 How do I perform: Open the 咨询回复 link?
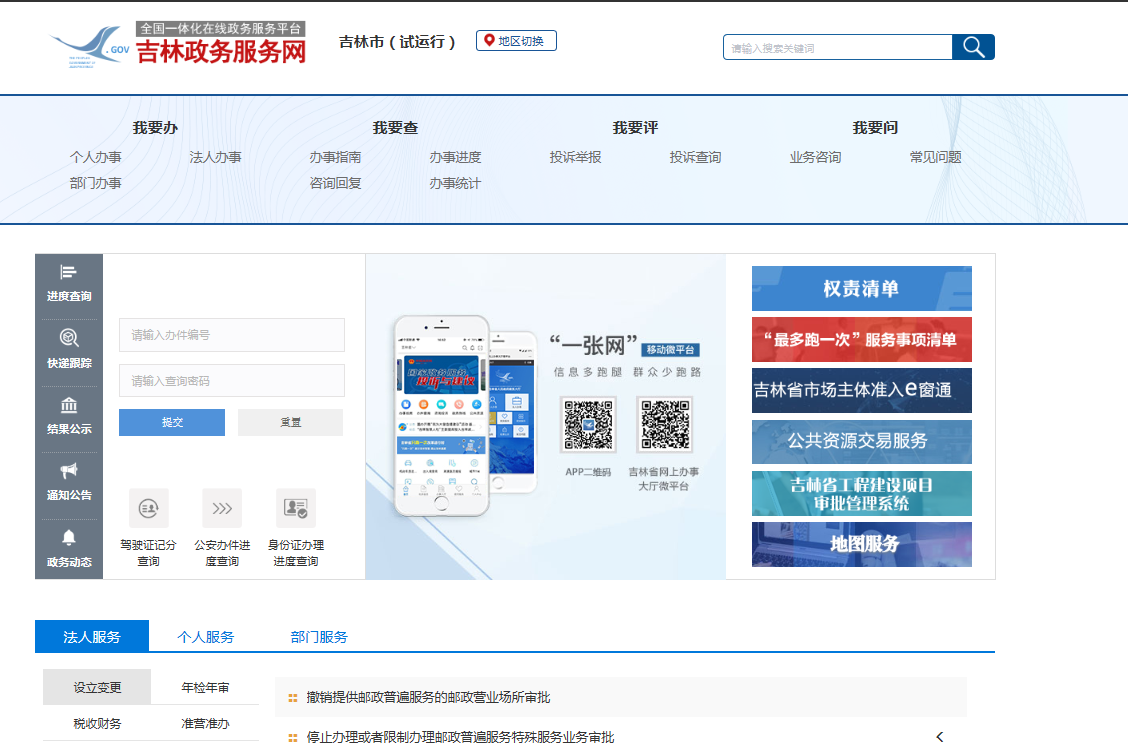(335, 183)
